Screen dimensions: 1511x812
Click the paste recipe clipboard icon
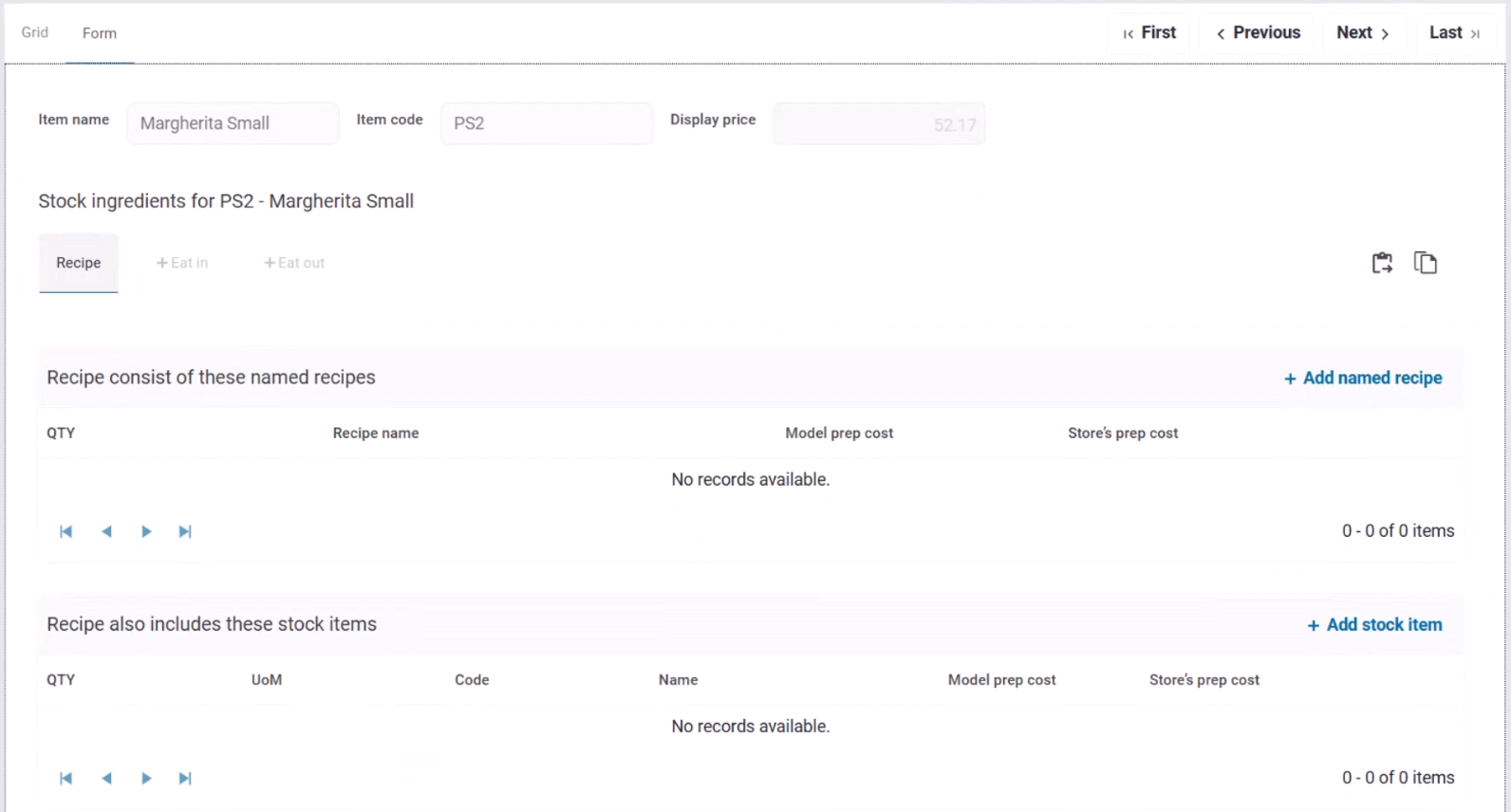(x=1382, y=263)
